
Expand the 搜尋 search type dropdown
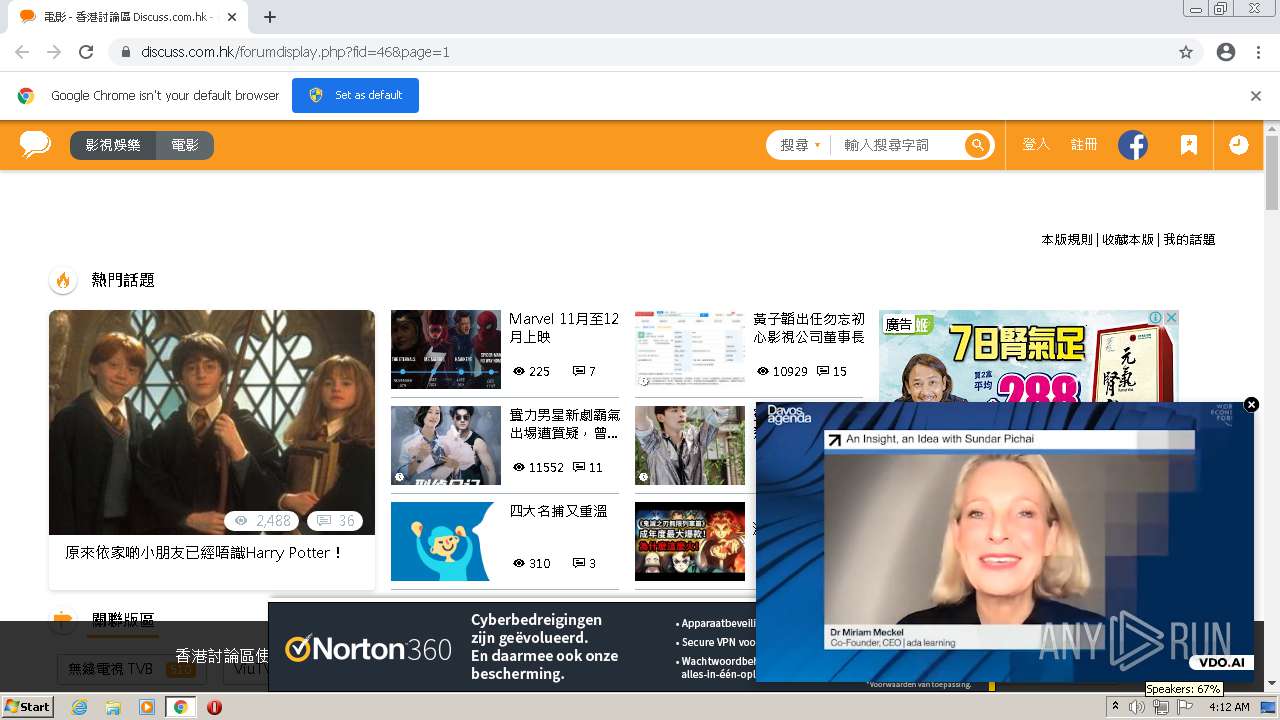[x=800, y=145]
